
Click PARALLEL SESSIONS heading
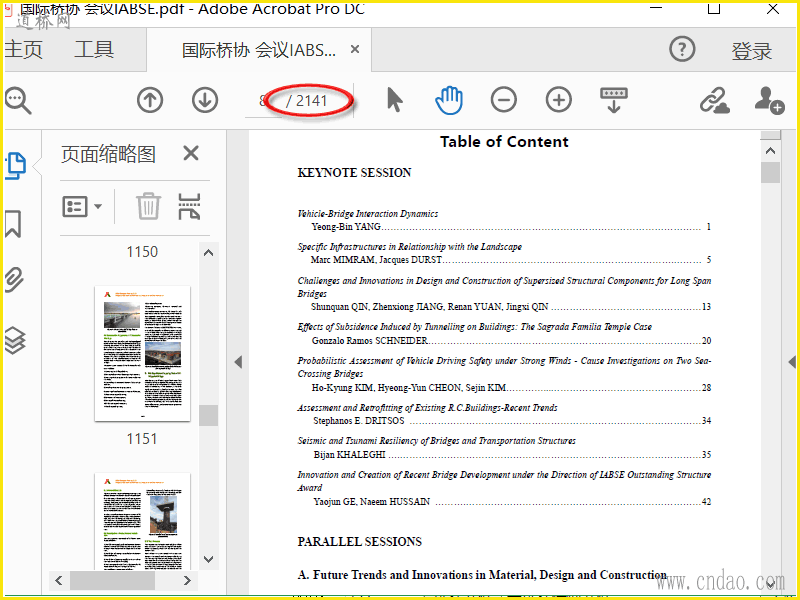pos(360,542)
